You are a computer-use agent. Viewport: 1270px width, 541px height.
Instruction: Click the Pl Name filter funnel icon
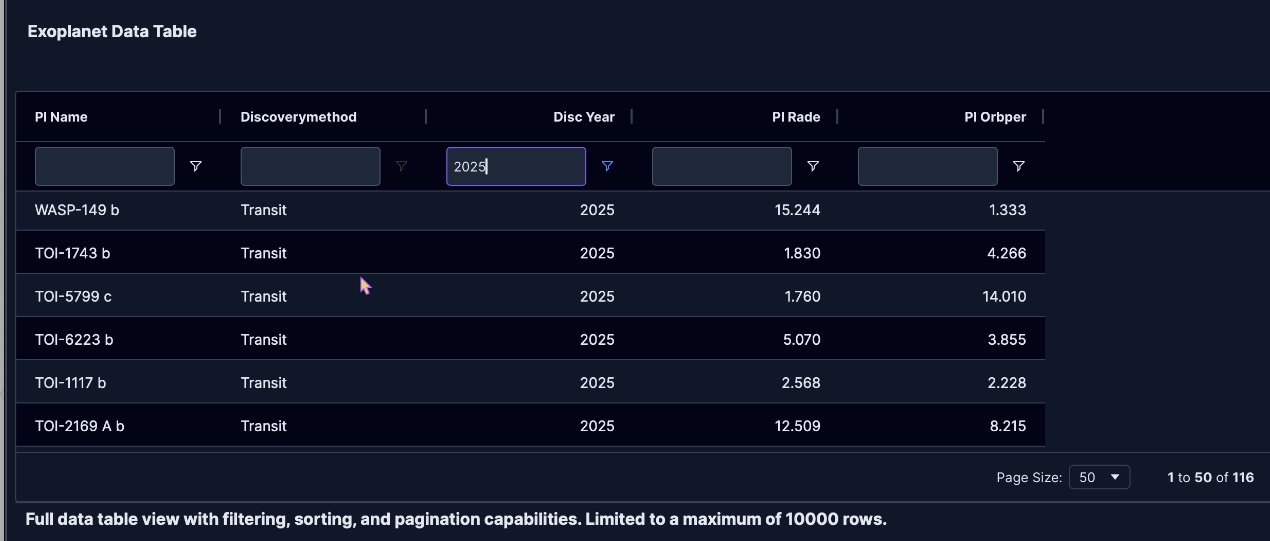tap(196, 167)
